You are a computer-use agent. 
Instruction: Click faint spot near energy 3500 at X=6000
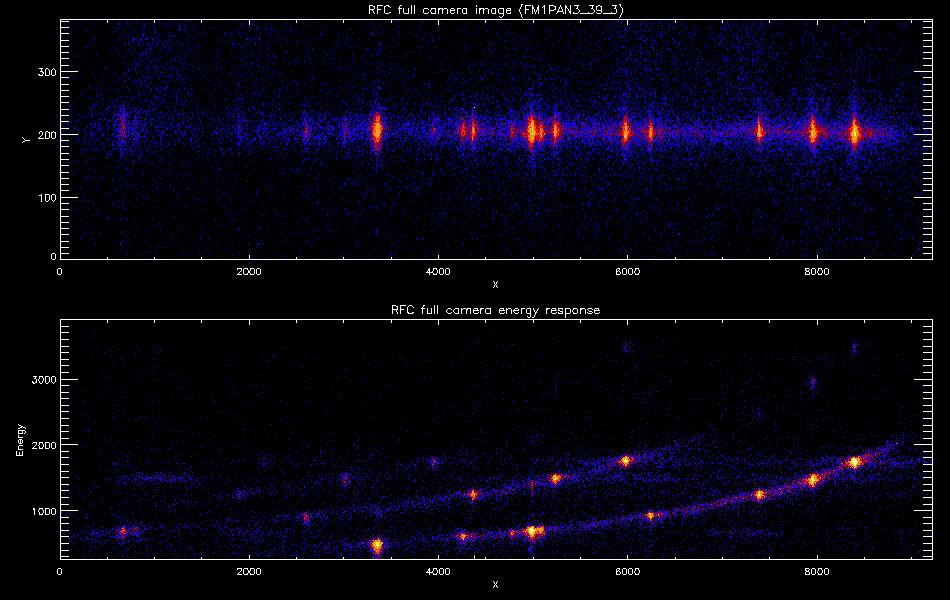click(627, 348)
